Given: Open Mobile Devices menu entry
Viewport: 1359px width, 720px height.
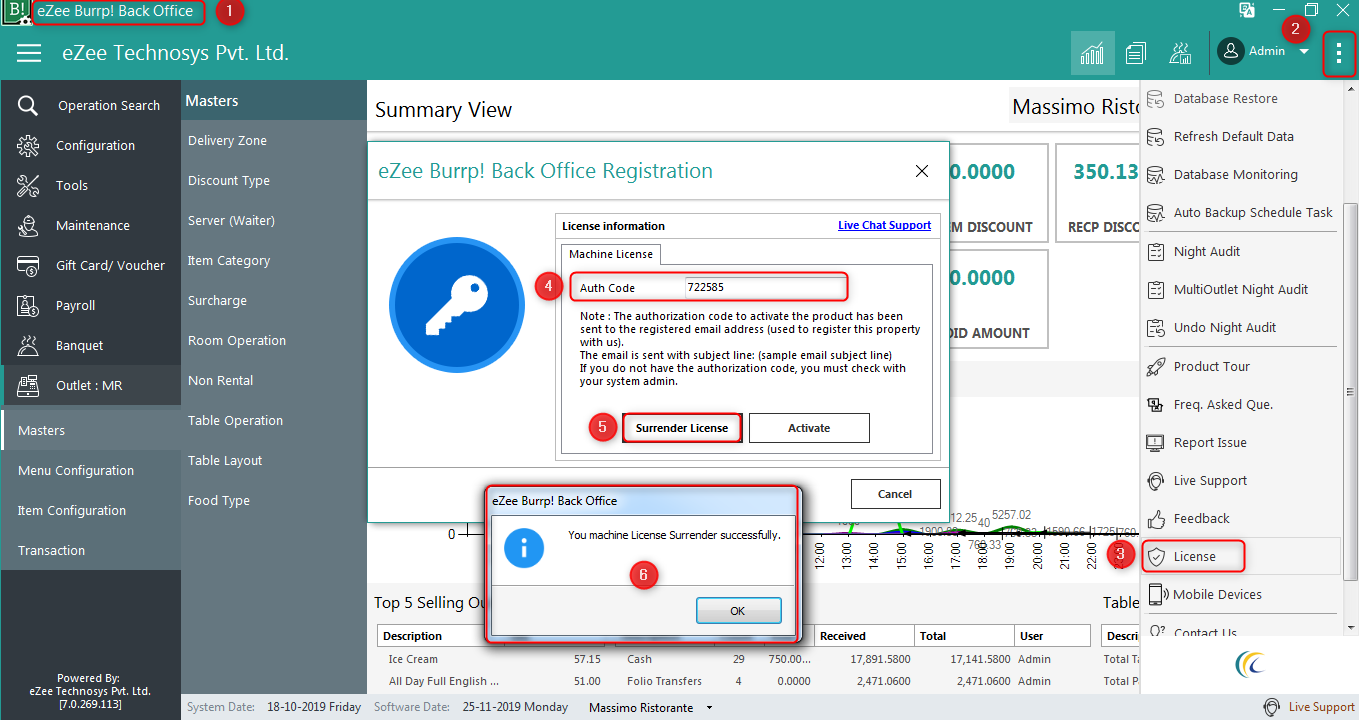Looking at the screenshot, I should (1240, 594).
